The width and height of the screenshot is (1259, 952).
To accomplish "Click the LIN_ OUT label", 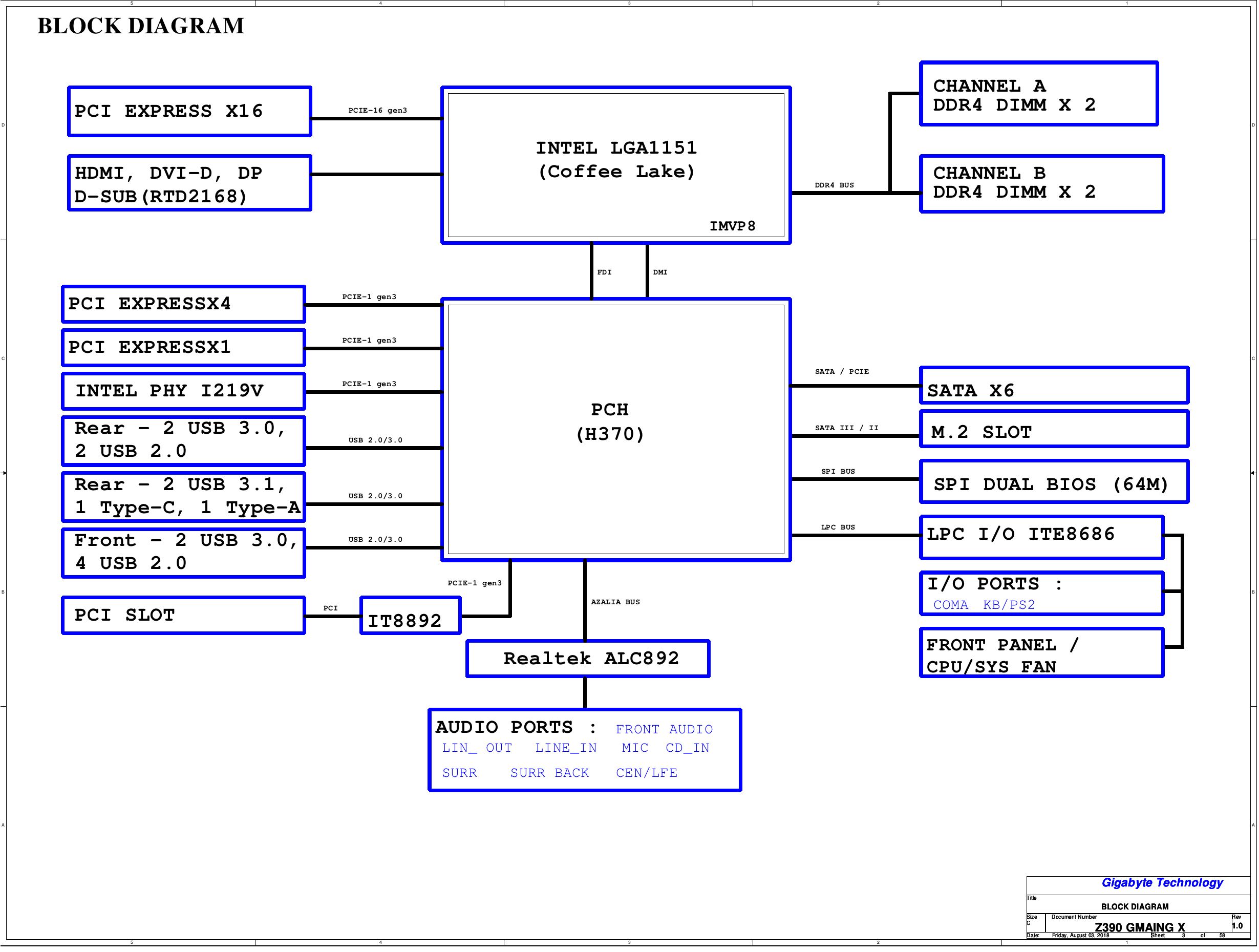I will [x=477, y=748].
